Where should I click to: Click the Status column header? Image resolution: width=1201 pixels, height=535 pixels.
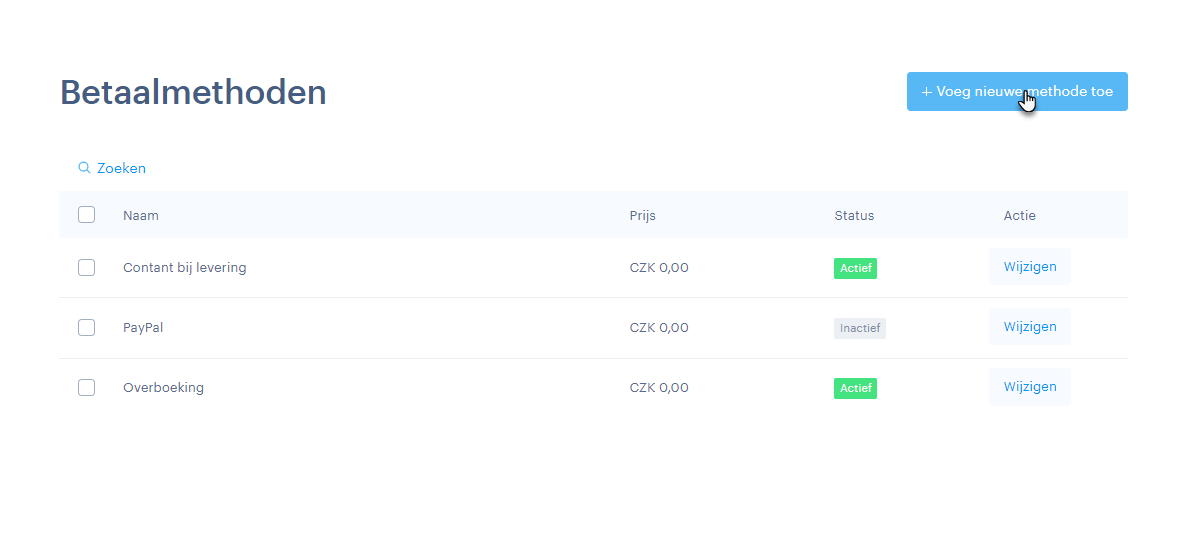(854, 215)
